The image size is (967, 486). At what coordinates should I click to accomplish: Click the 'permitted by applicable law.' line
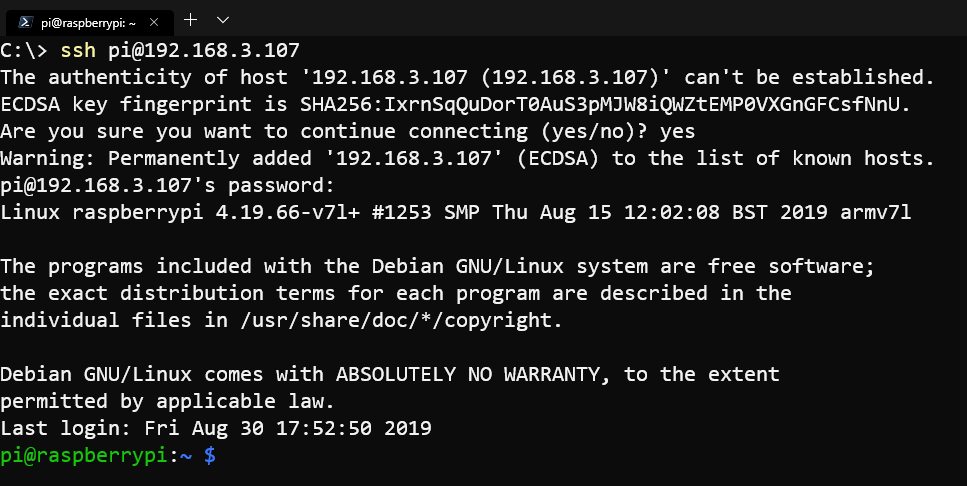click(x=167, y=402)
